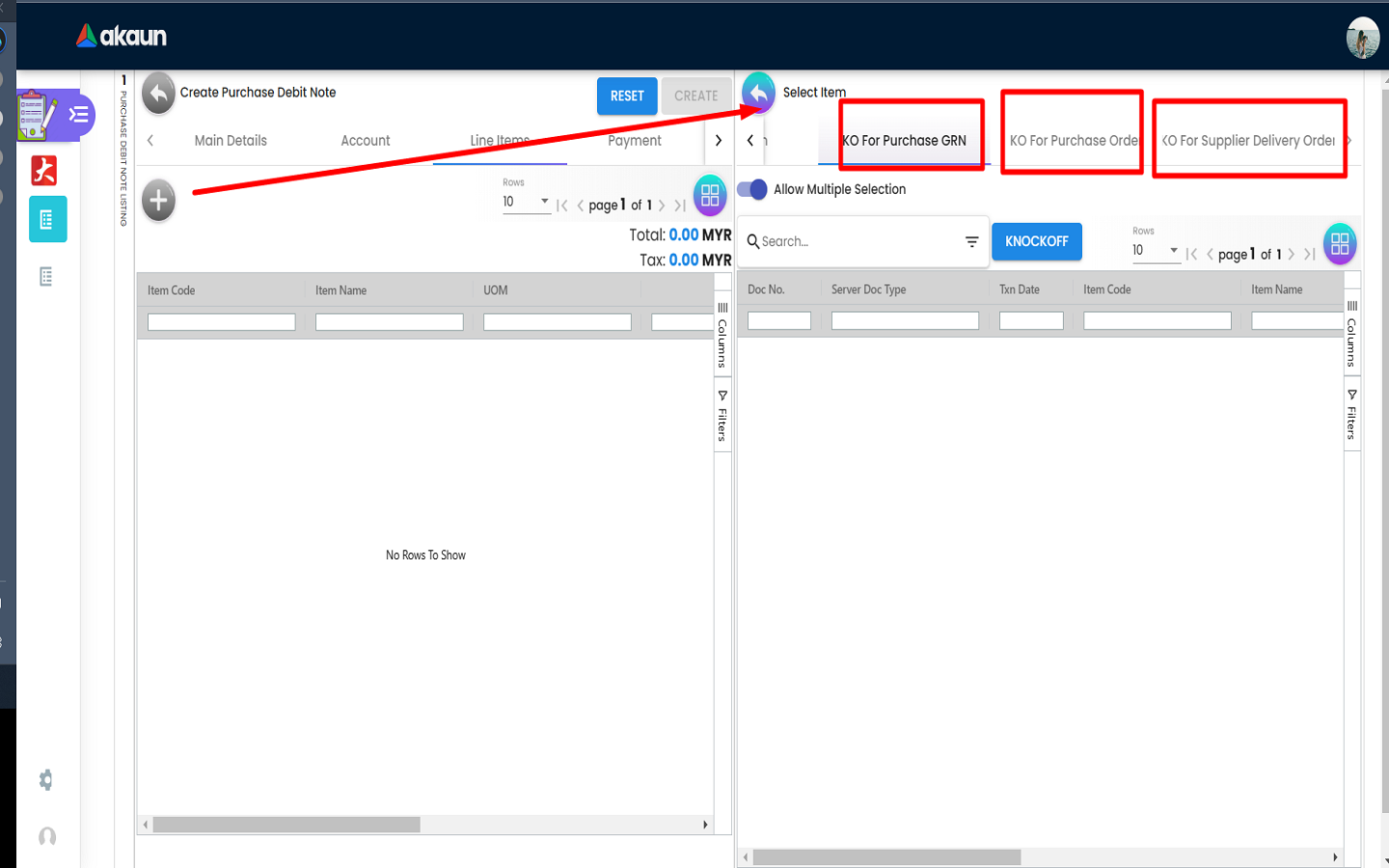Switch to the Payment tab
Viewport: 1389px width, 868px height.
click(x=635, y=141)
